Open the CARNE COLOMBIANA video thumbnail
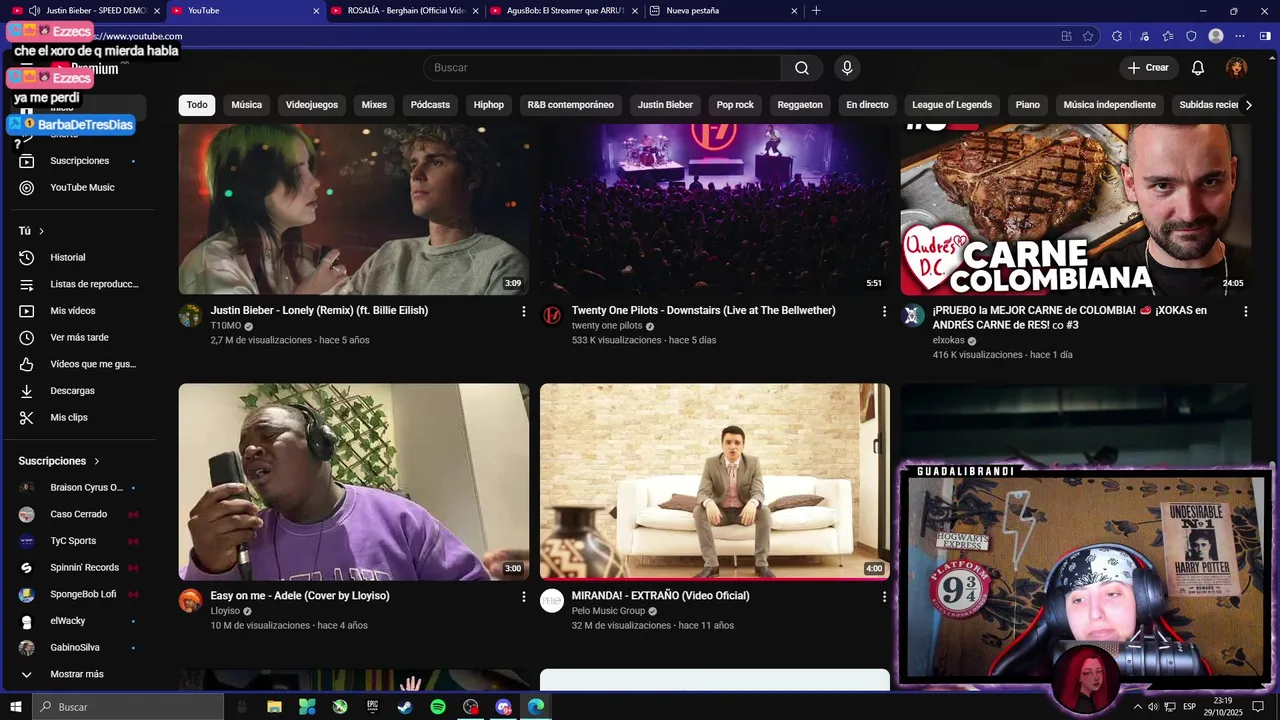This screenshot has height=720, width=1280. click(1075, 209)
